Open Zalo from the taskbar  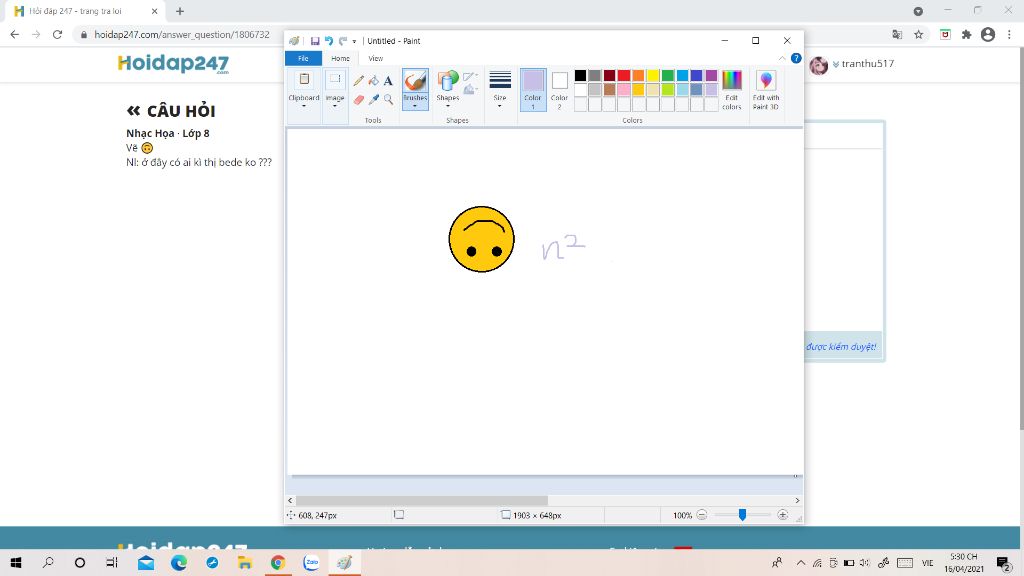click(x=311, y=562)
